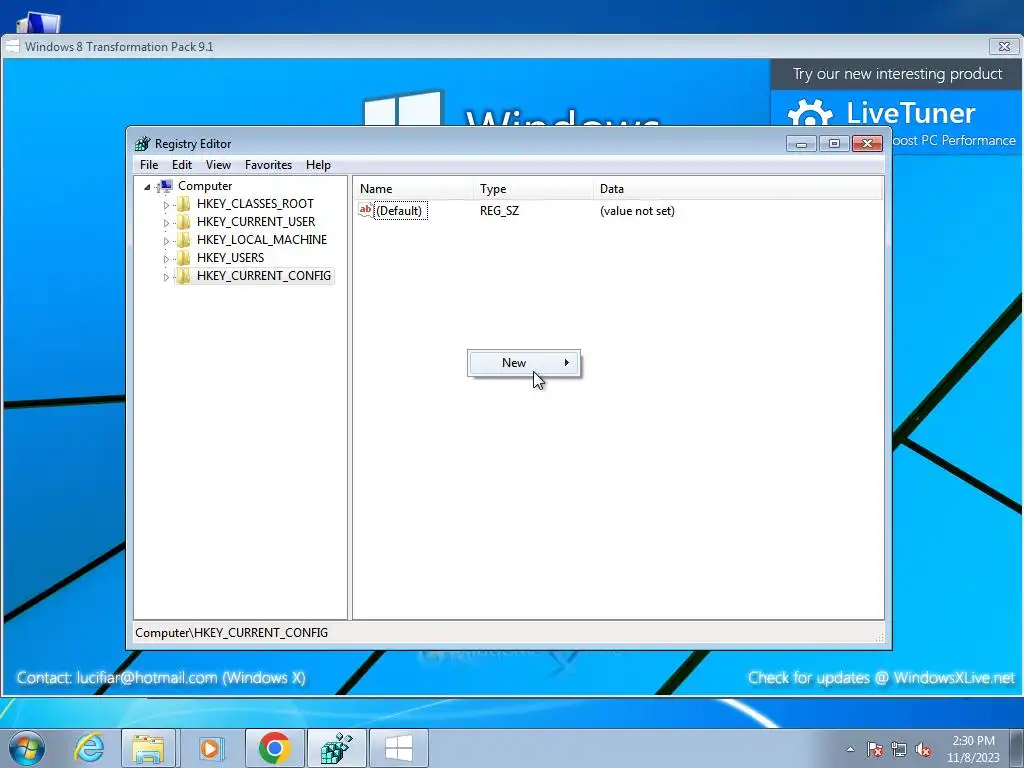Viewport: 1024px width, 768px height.
Task: Expand the HKEY_CURRENT_CONFIG key
Action: pos(166,277)
